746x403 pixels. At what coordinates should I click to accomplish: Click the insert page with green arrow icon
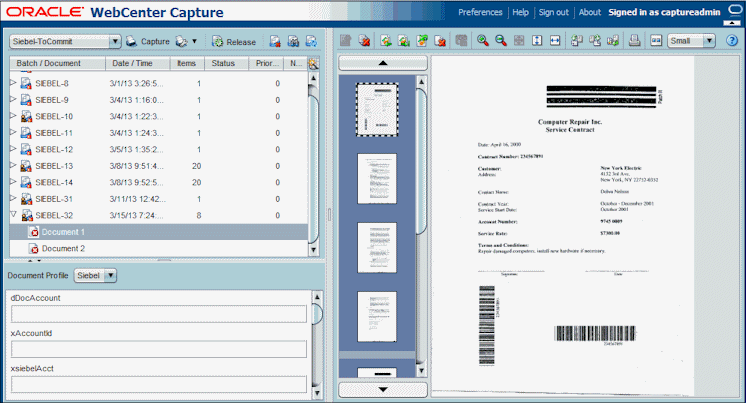(386, 41)
